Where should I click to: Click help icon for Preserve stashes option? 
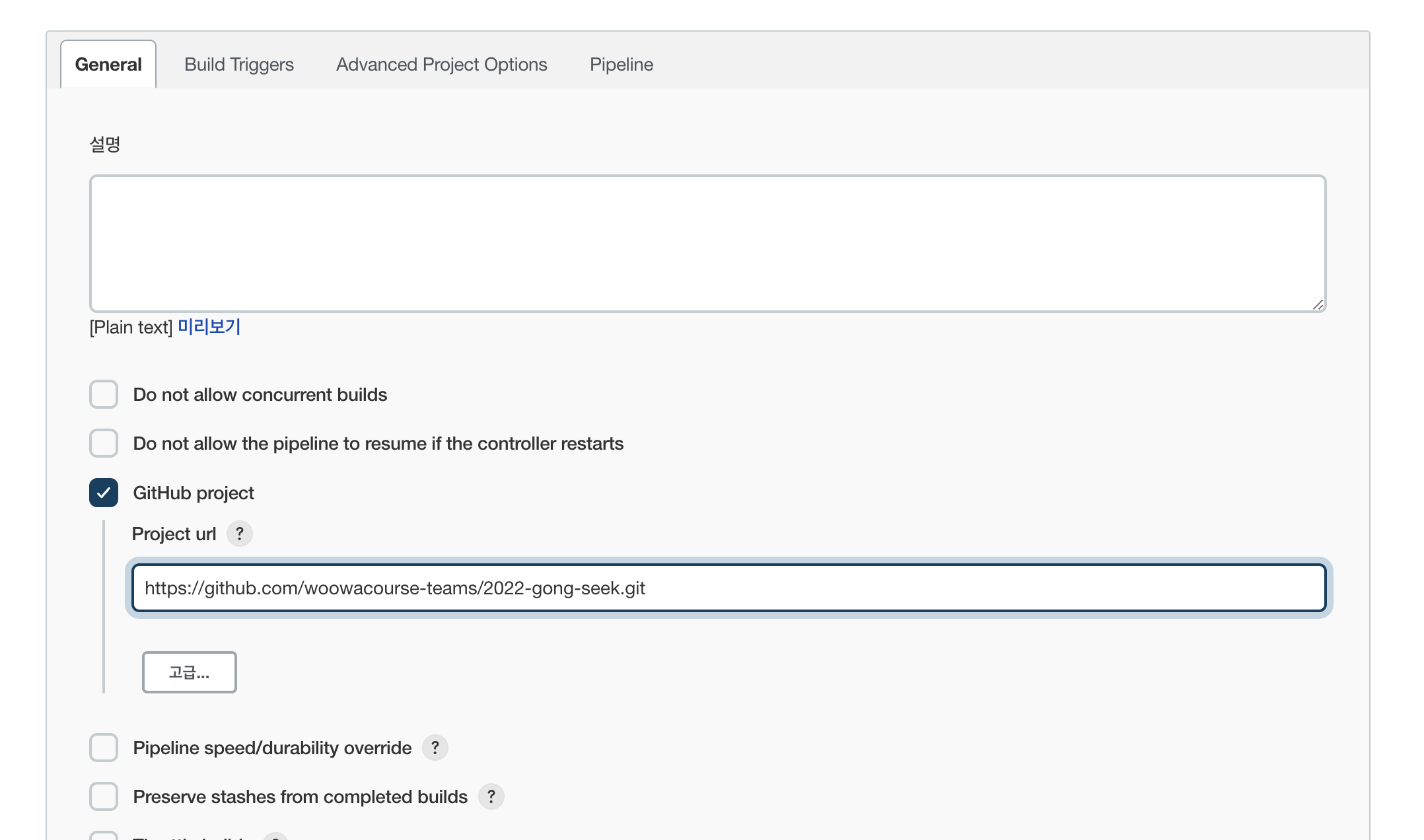point(491,796)
